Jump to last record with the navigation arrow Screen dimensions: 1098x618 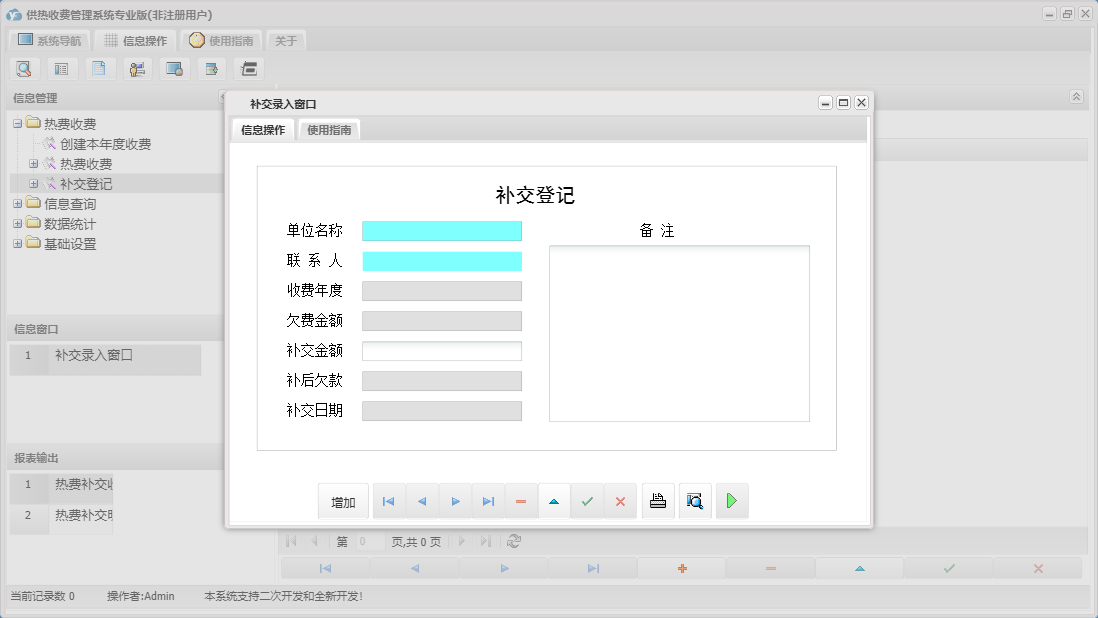click(488, 500)
